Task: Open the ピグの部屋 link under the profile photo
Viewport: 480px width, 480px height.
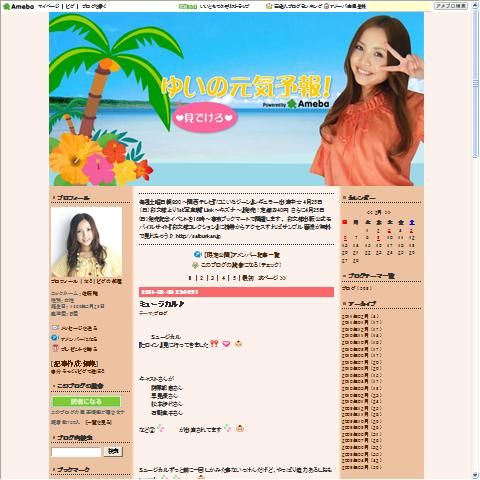Action: 109,282
